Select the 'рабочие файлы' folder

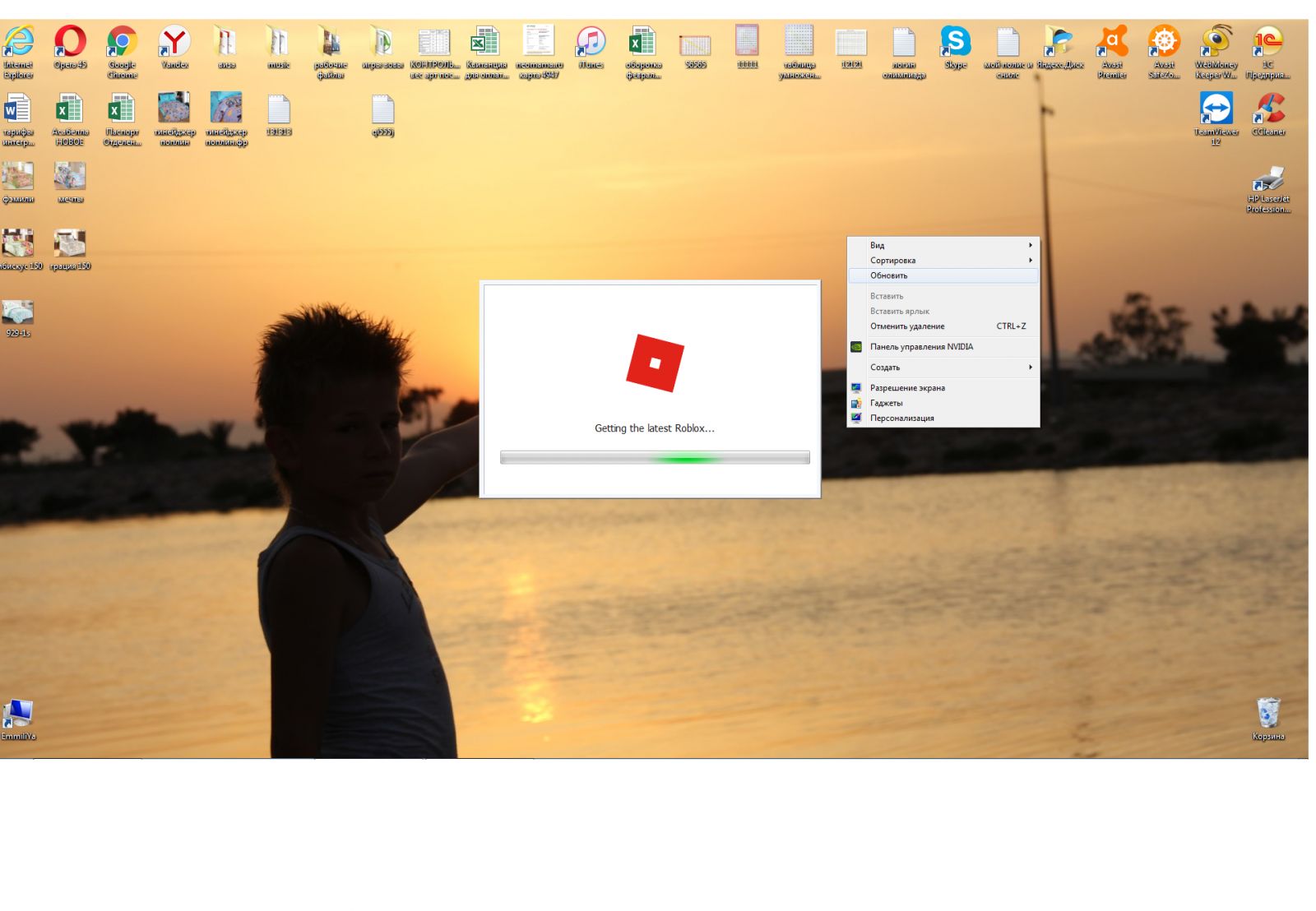[x=331, y=51]
